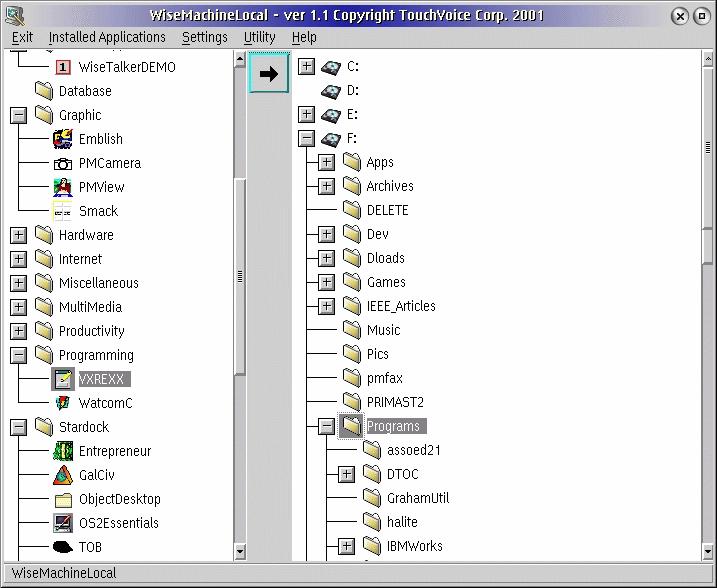Click the C: drive icon
Screen dimensions: 717x588
[x=331, y=67]
